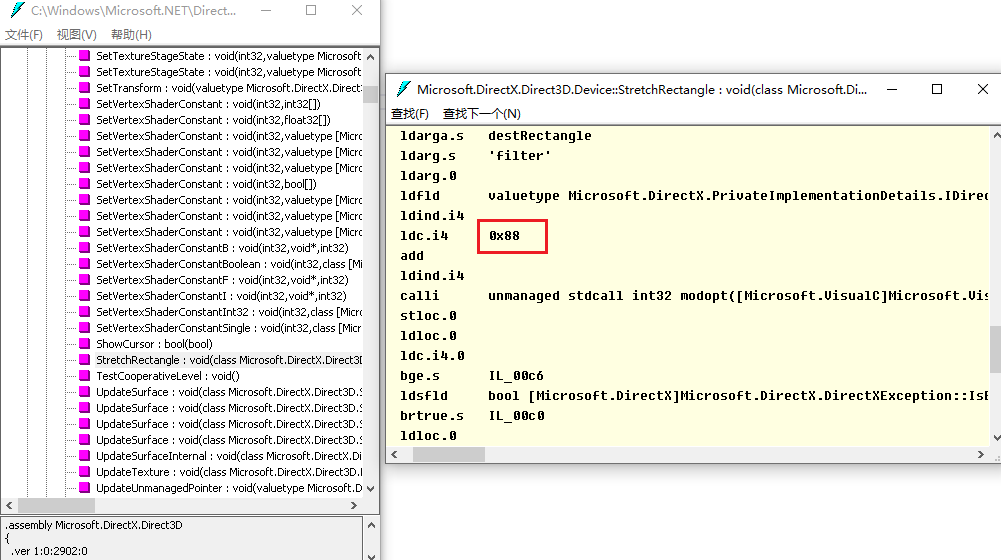Minimize the StretchRectangle IL window
This screenshot has width=1001, height=560.
tap(892, 89)
